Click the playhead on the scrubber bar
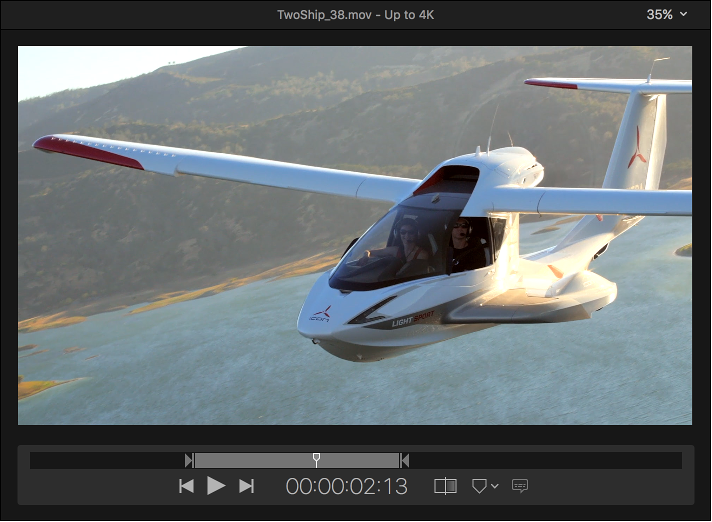Screen dimensions: 712x522 (x=316, y=460)
